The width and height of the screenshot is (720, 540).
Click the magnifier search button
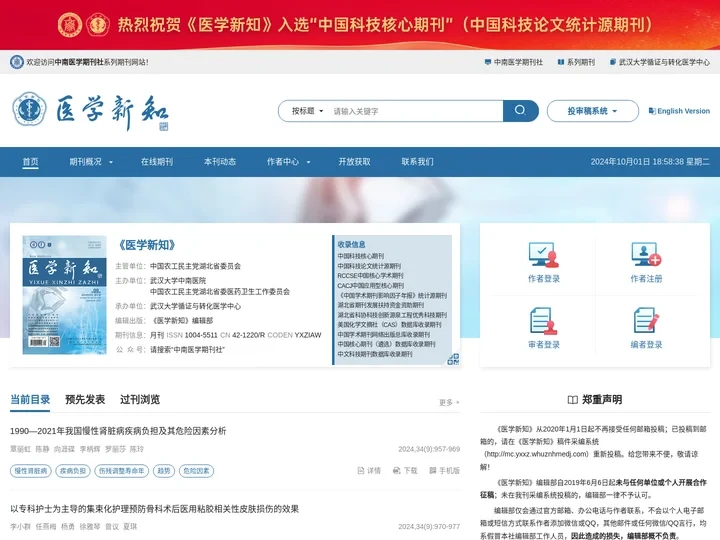520,111
